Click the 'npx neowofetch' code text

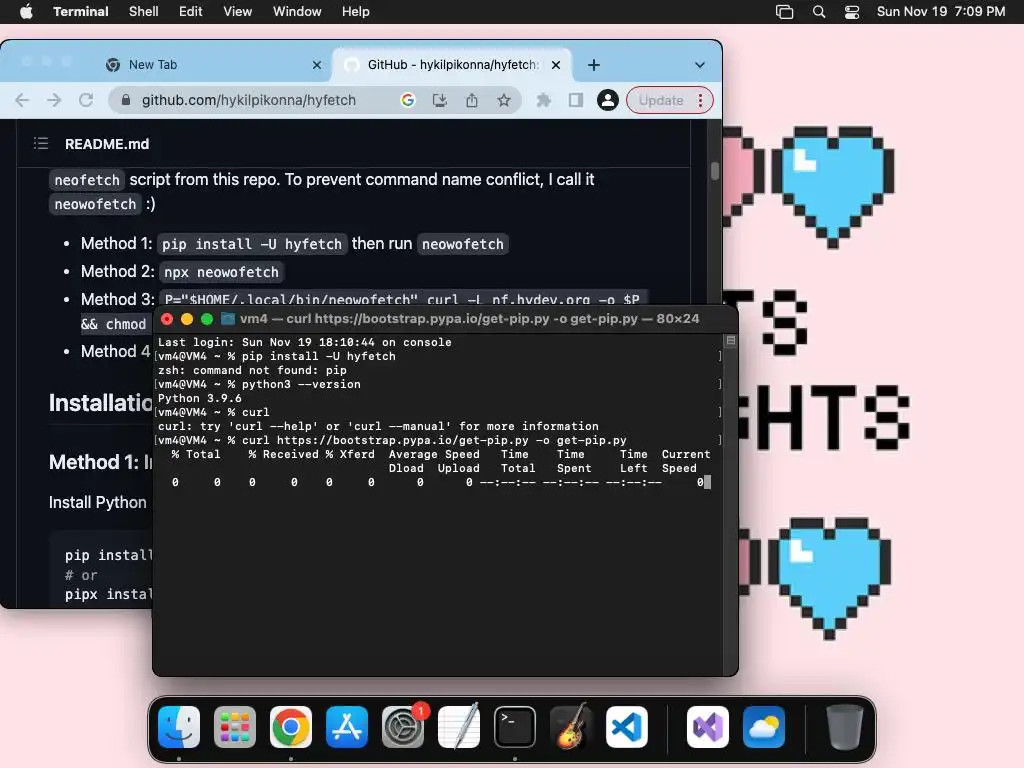(x=221, y=272)
